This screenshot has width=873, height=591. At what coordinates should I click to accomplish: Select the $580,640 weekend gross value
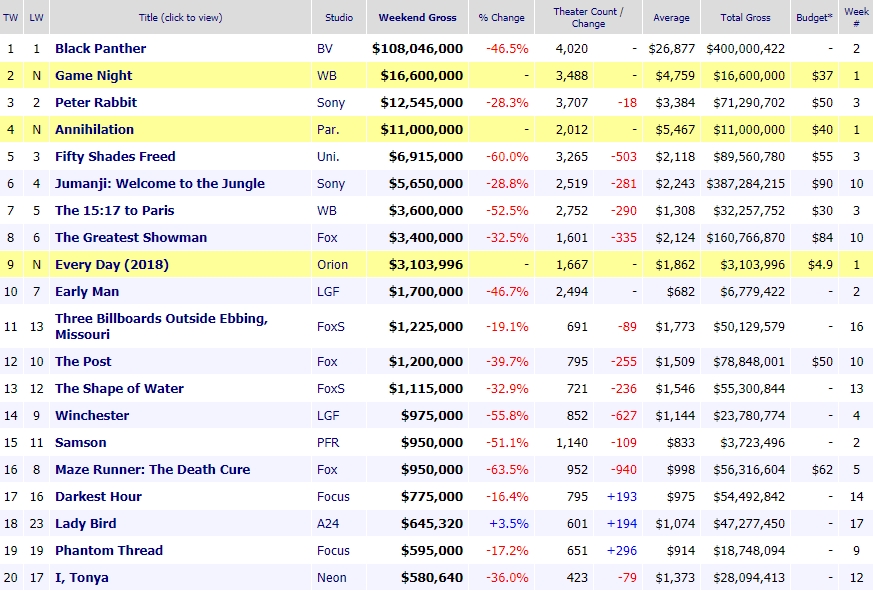click(432, 578)
